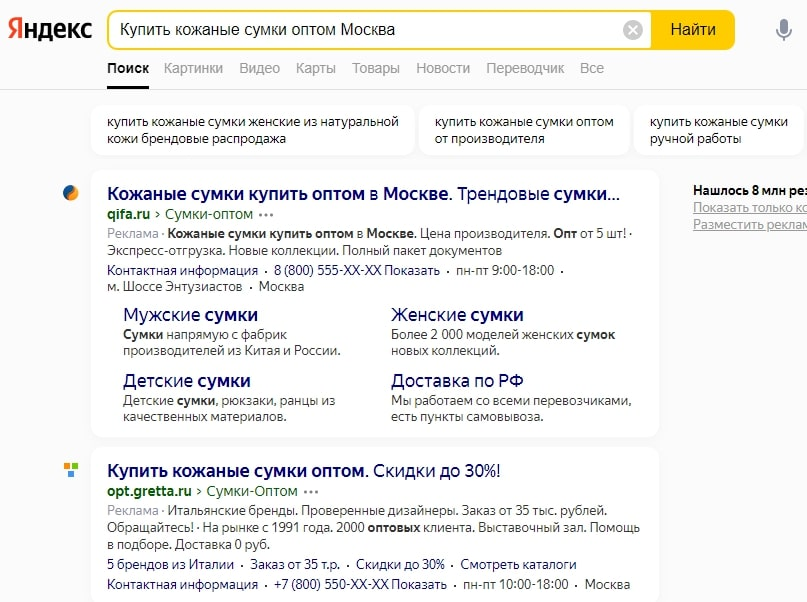Screen dimensions: 807x602
Task: Open the 'Смотреть каталоги' link
Action: coord(518,564)
